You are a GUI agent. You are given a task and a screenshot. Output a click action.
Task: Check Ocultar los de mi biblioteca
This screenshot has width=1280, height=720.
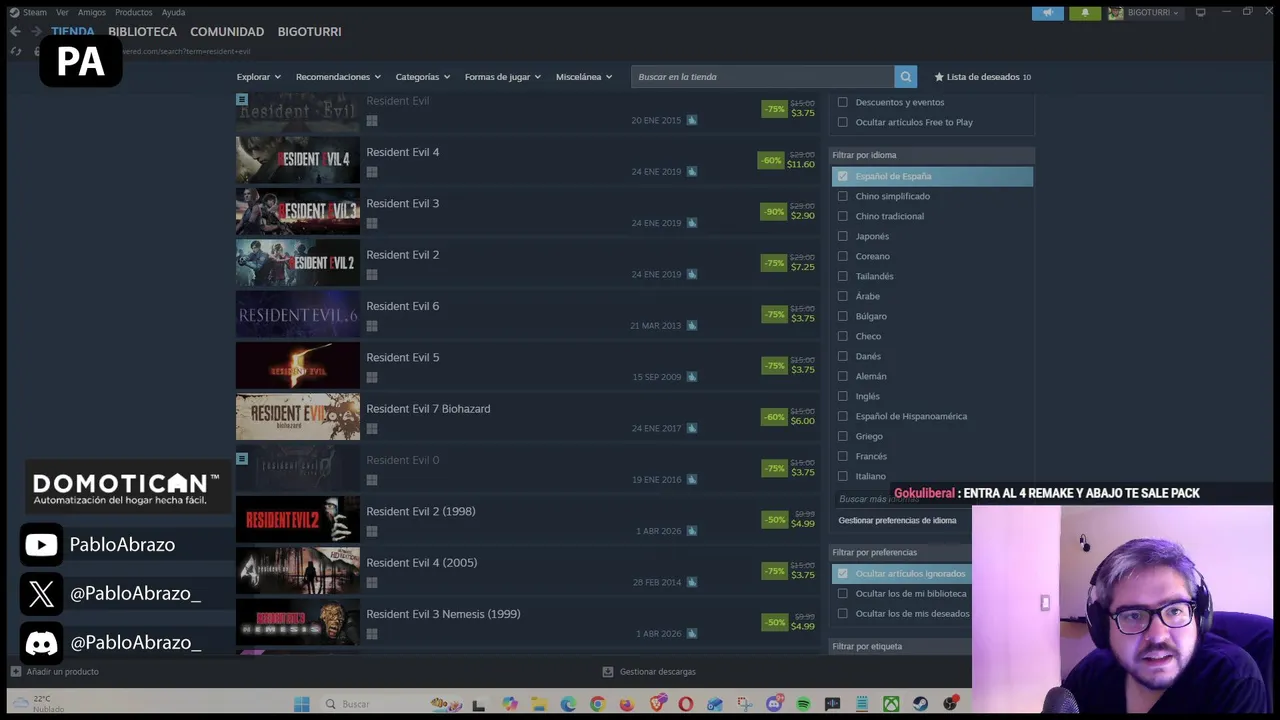click(842, 593)
